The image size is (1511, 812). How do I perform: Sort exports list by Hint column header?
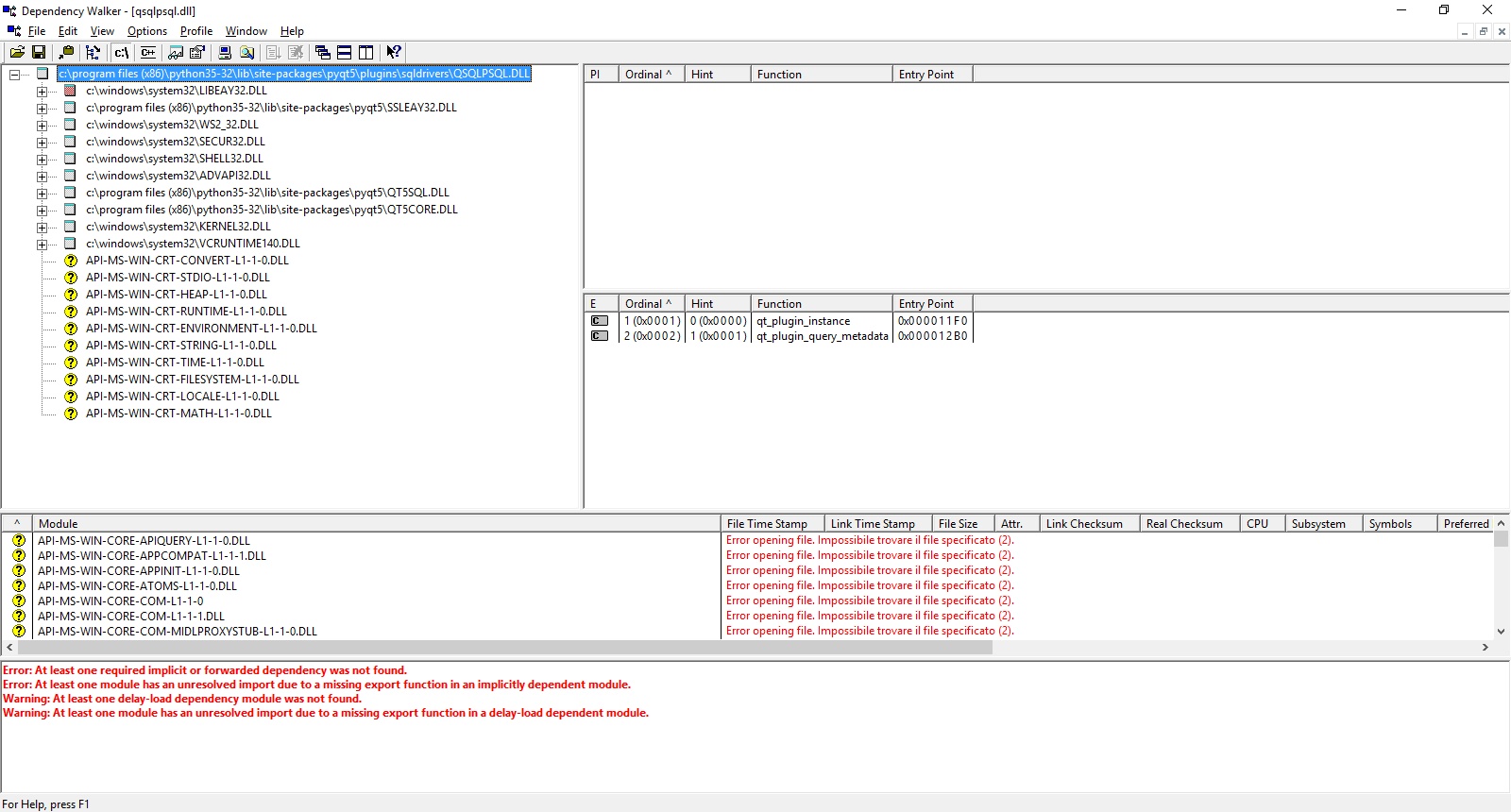(718, 304)
